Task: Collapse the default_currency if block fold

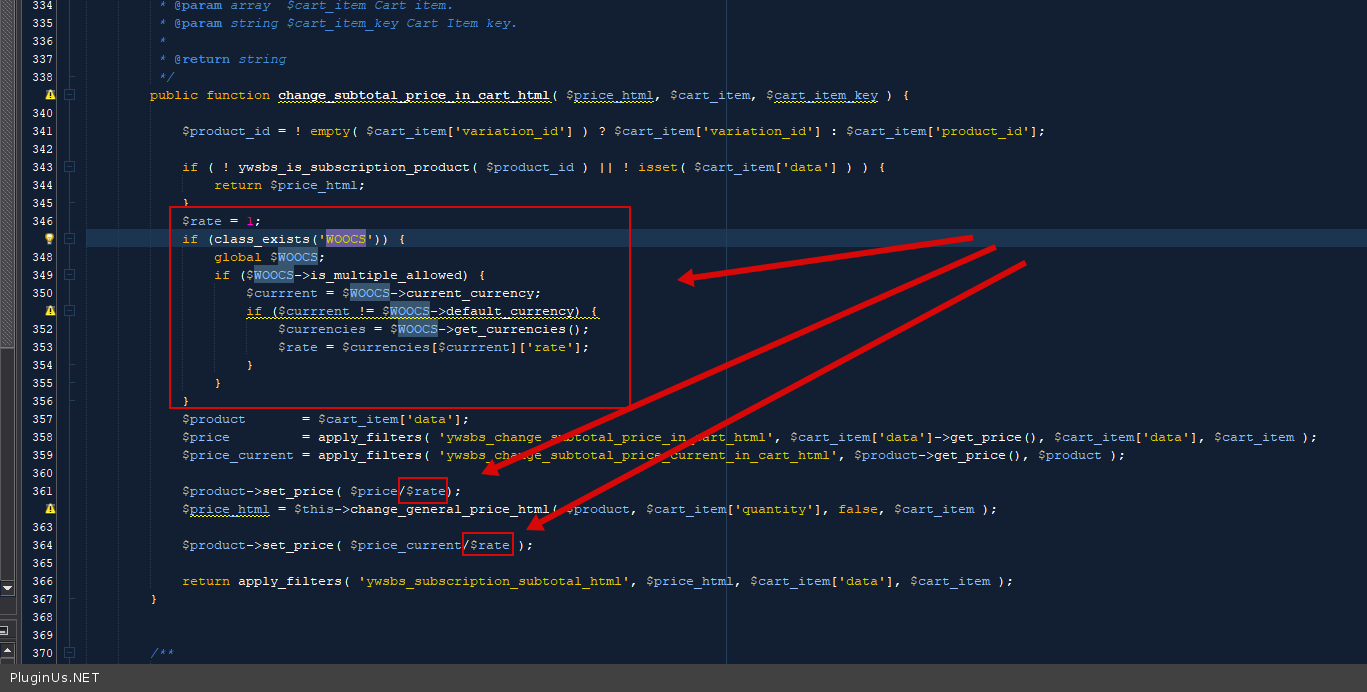Action: (x=70, y=311)
